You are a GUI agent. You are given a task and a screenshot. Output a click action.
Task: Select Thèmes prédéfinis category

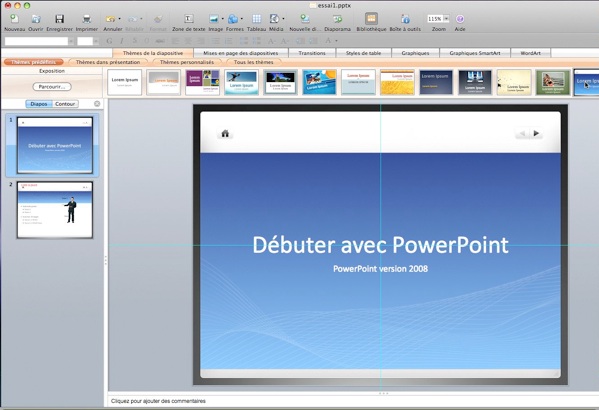tap(33, 62)
